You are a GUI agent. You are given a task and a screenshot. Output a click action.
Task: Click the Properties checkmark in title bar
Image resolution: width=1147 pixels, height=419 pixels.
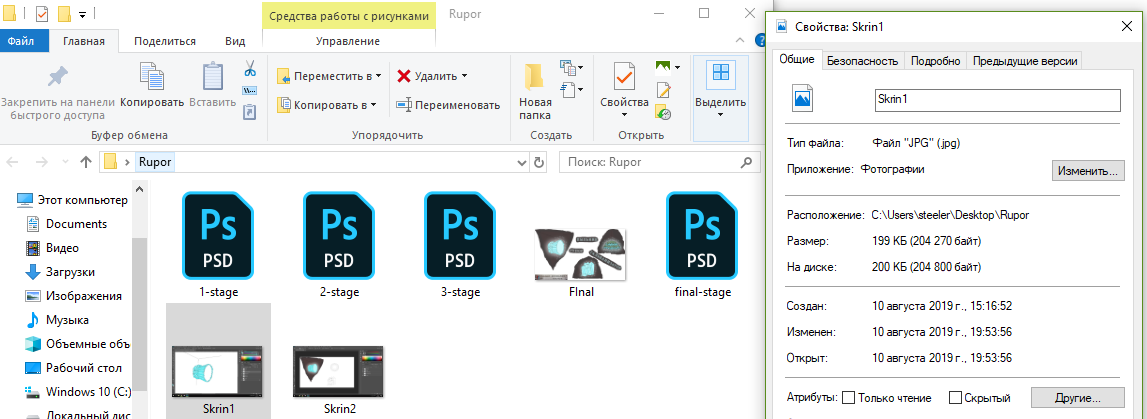point(41,14)
